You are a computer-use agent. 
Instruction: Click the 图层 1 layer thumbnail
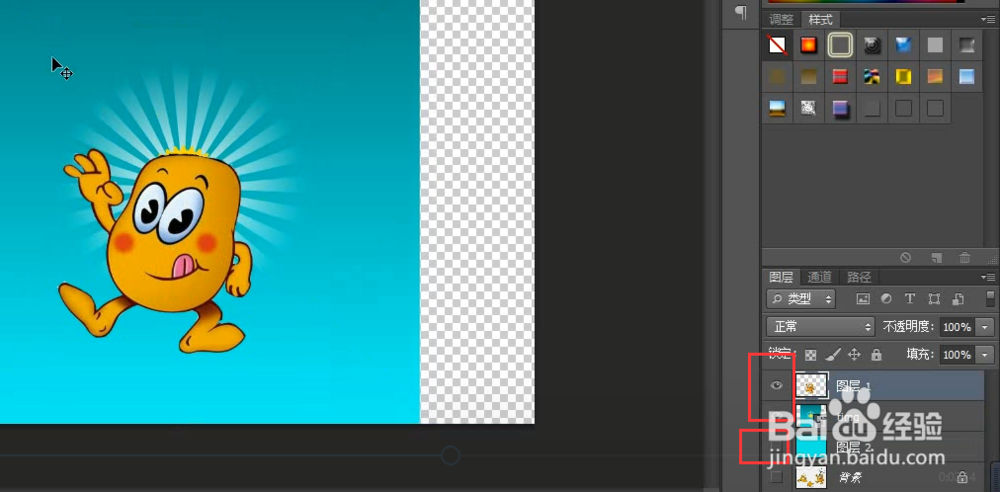click(811, 385)
